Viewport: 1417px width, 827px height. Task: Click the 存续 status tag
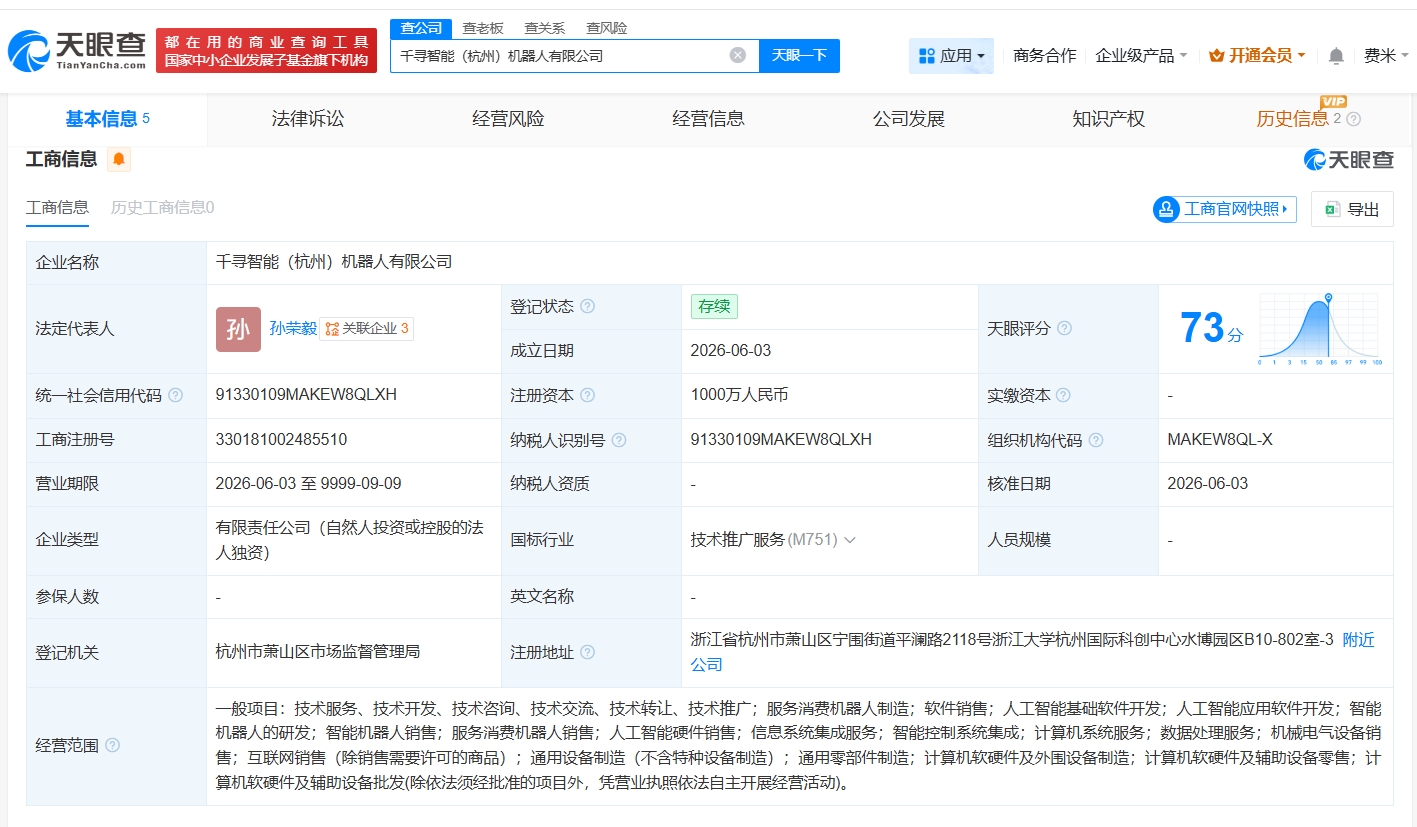pos(714,306)
